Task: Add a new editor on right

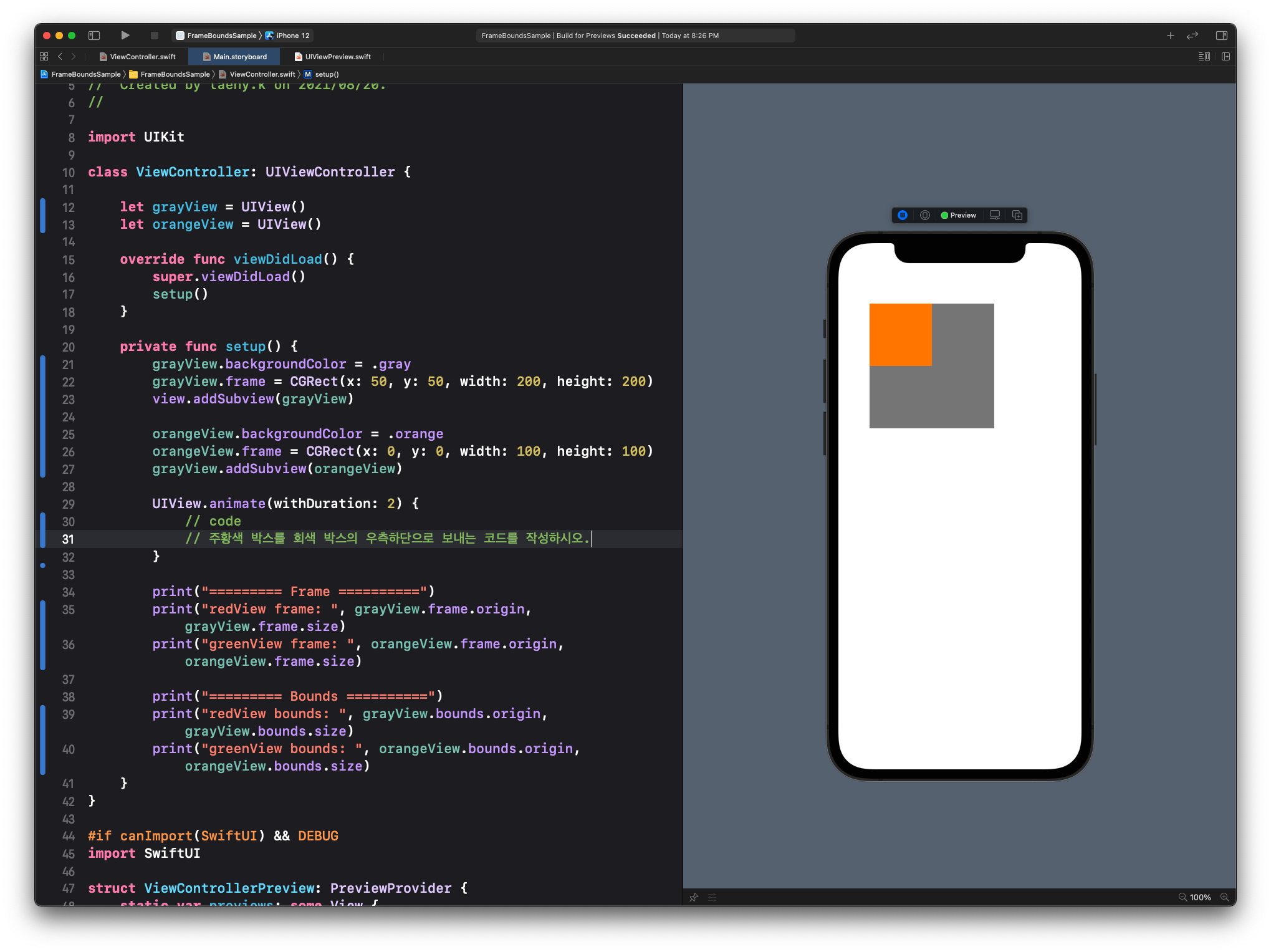Action: tap(1225, 57)
